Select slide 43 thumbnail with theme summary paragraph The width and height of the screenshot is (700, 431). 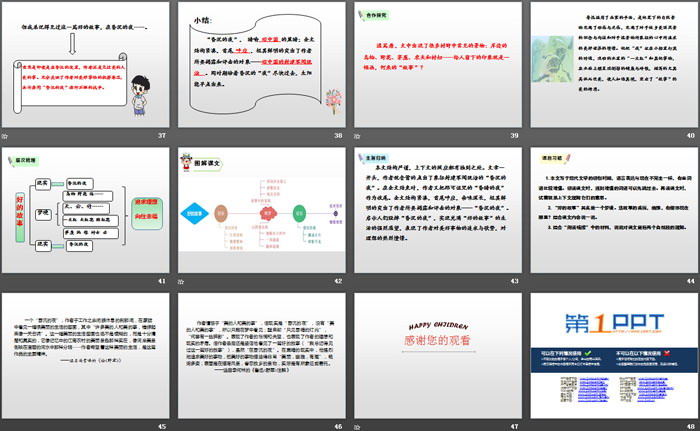[438, 210]
